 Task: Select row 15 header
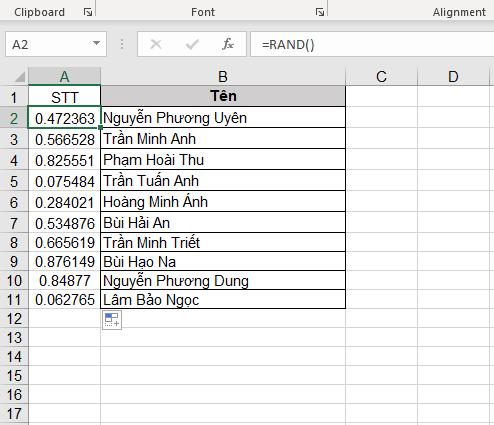[x=14, y=375]
